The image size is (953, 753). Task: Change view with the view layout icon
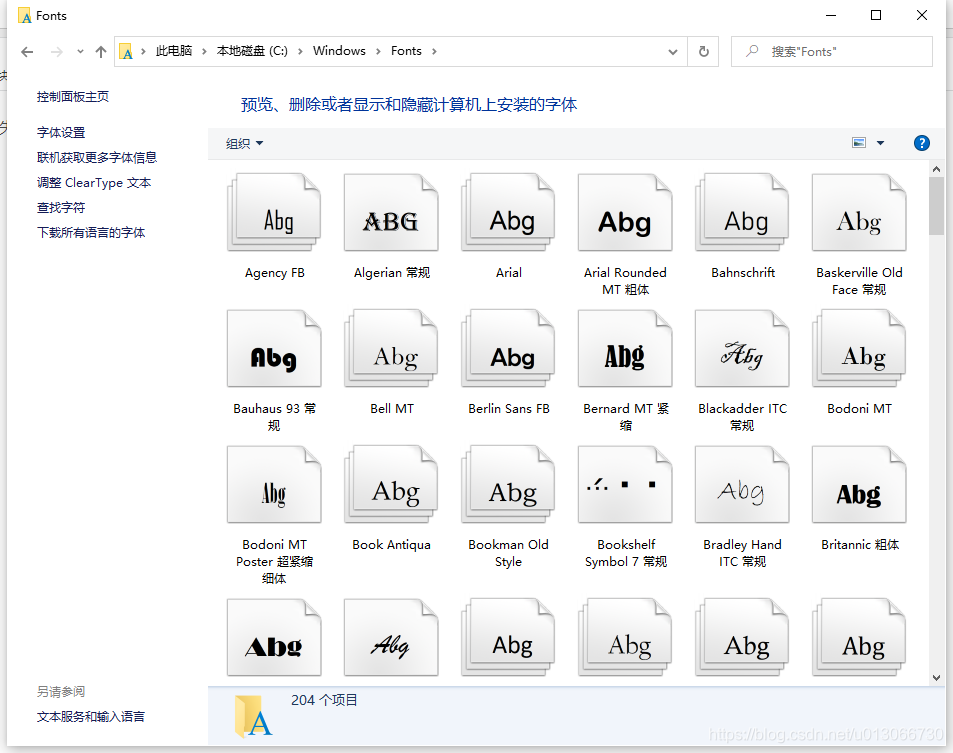[x=859, y=143]
